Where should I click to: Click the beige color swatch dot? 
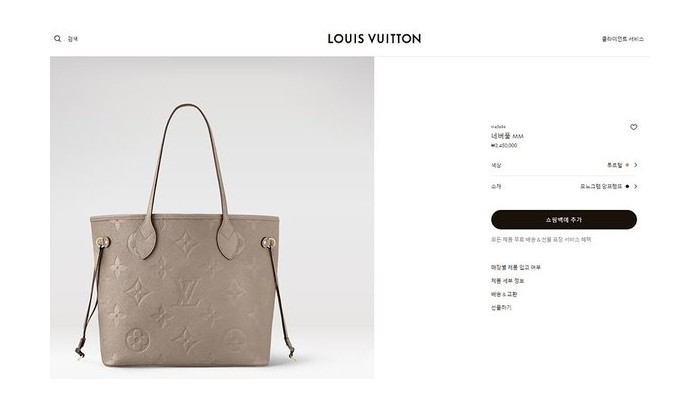pos(627,165)
